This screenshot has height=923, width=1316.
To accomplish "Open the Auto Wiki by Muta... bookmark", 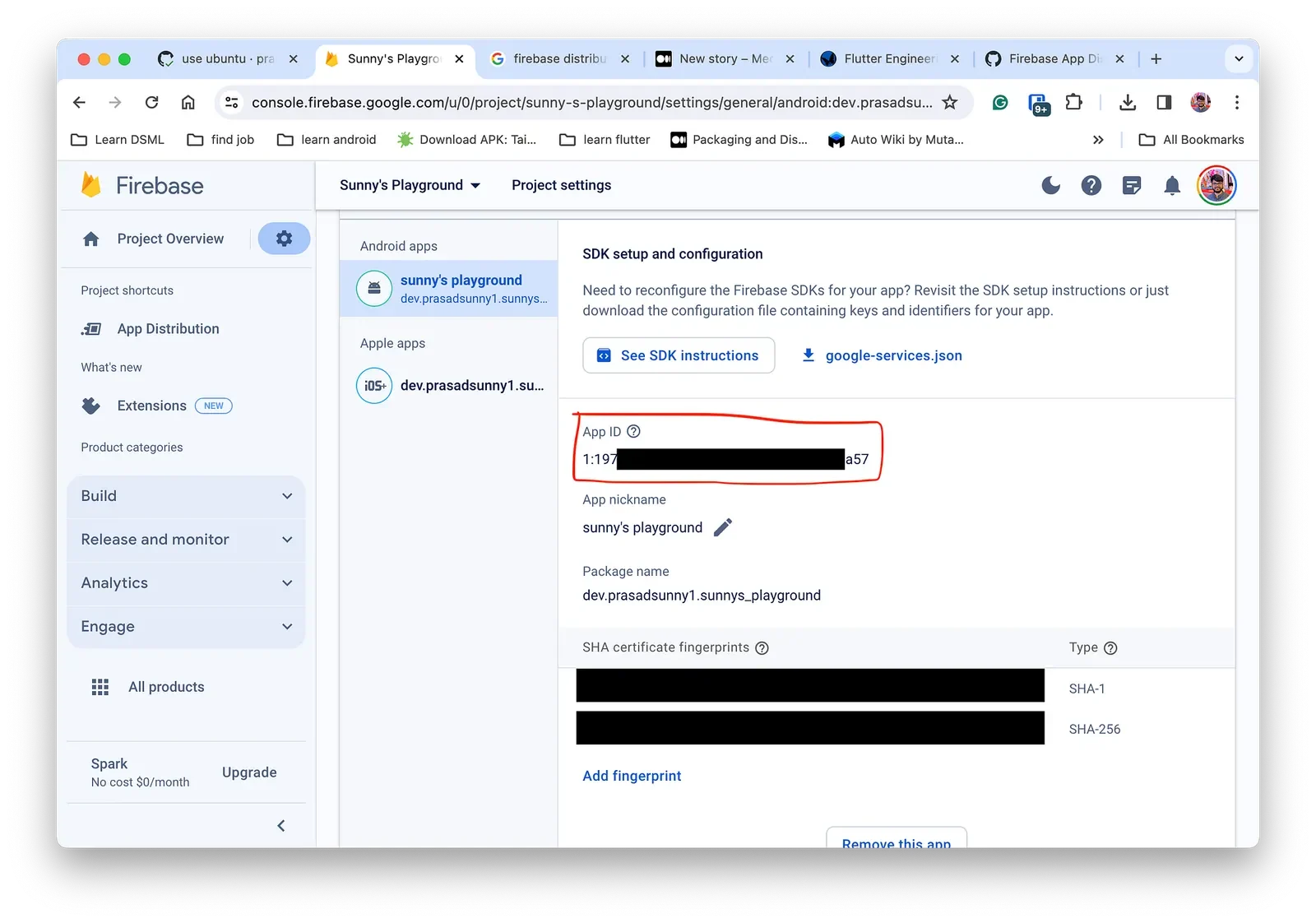I will click(896, 140).
